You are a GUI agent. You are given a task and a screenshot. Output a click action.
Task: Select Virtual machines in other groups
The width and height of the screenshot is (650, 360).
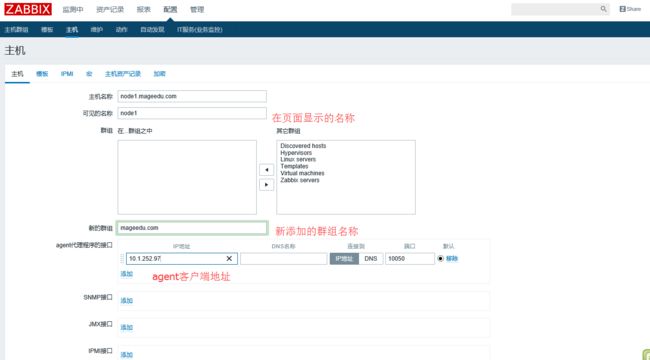[302, 173]
